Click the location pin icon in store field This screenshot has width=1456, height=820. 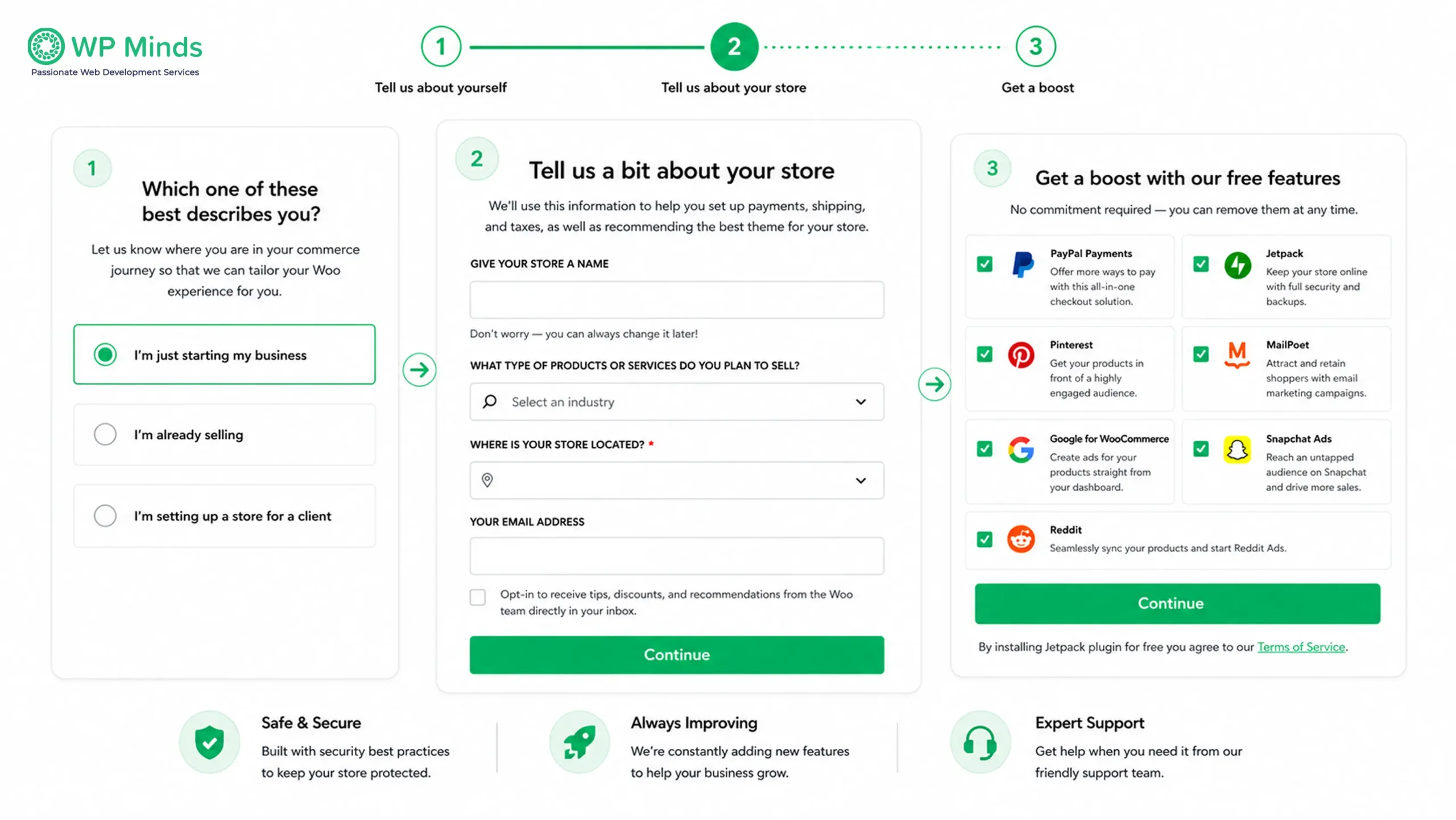coord(487,480)
